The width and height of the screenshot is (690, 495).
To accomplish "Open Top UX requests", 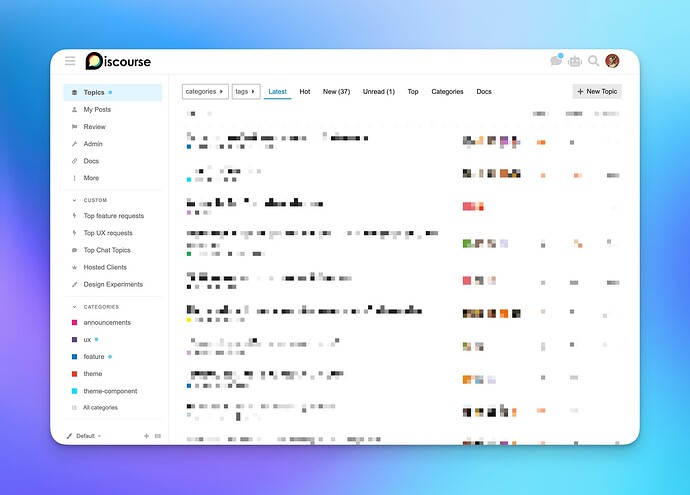I will (108, 233).
